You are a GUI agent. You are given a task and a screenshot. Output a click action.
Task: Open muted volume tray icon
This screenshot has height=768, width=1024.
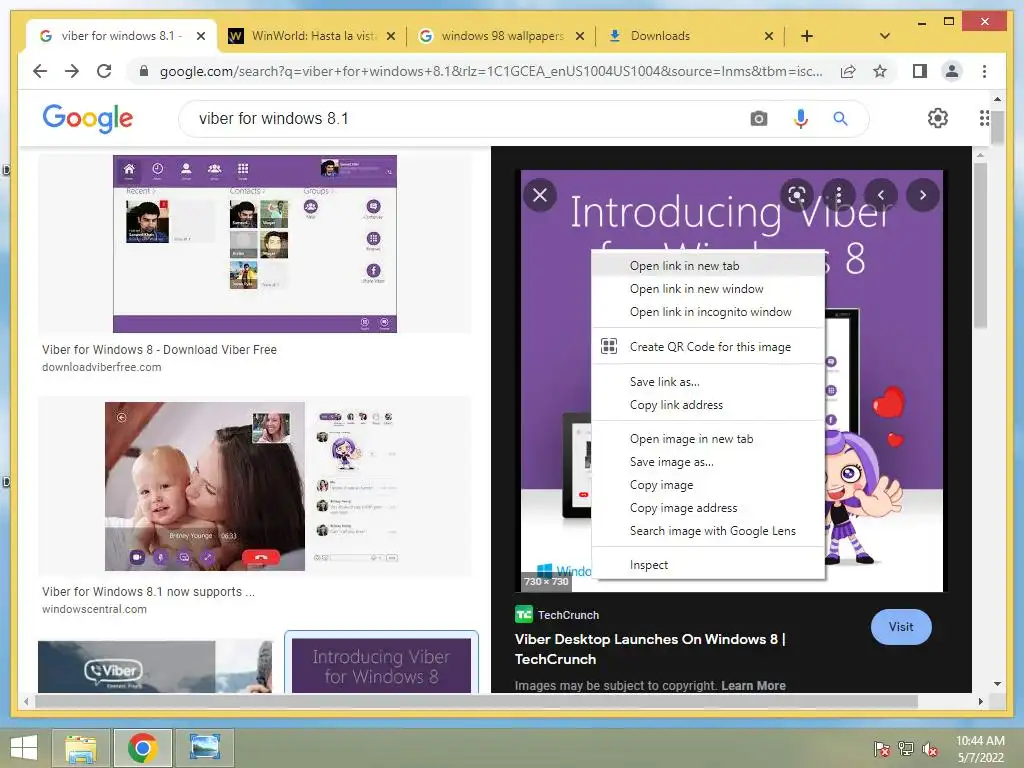coord(929,749)
